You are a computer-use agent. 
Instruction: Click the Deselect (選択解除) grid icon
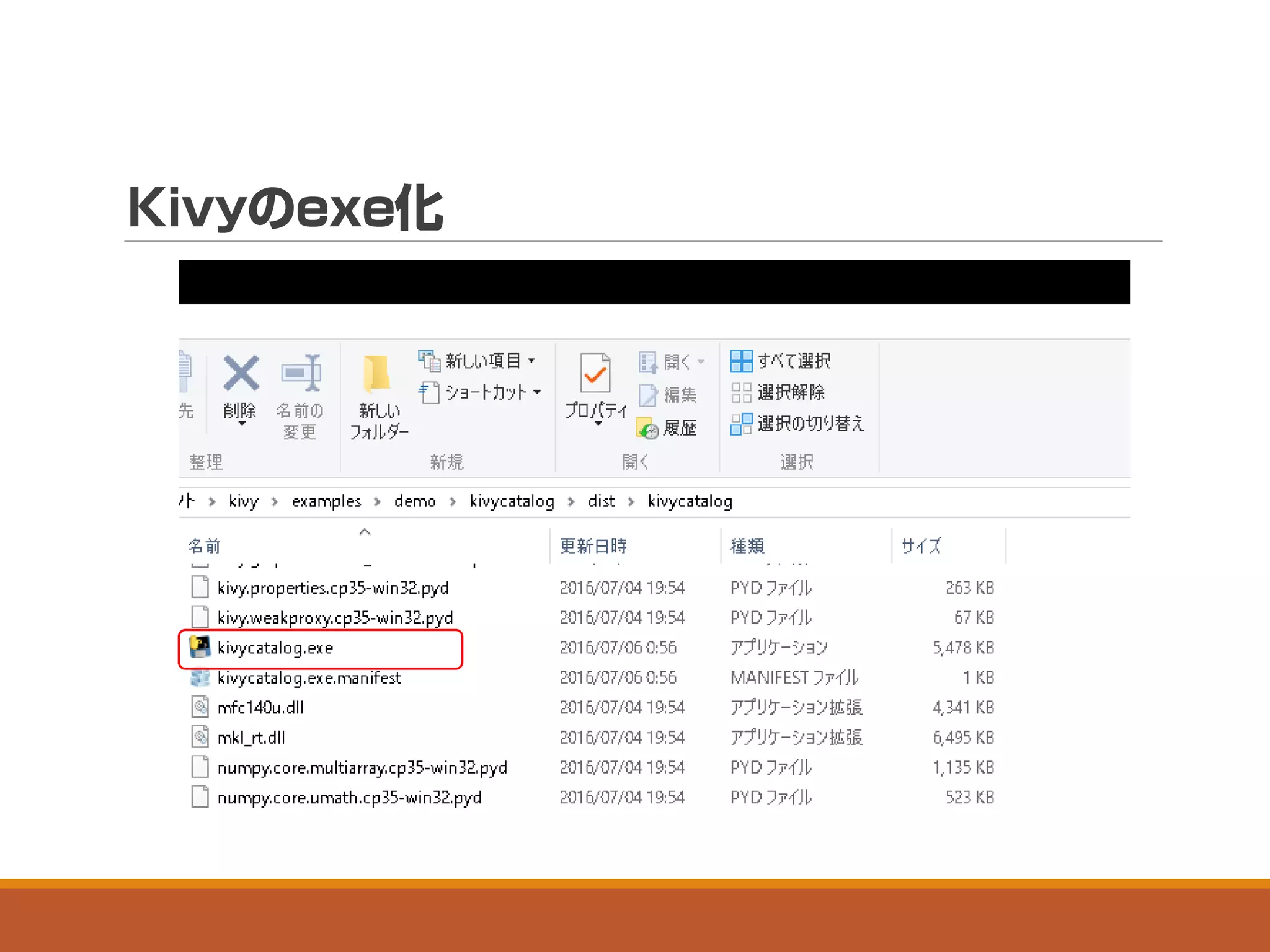tap(741, 392)
